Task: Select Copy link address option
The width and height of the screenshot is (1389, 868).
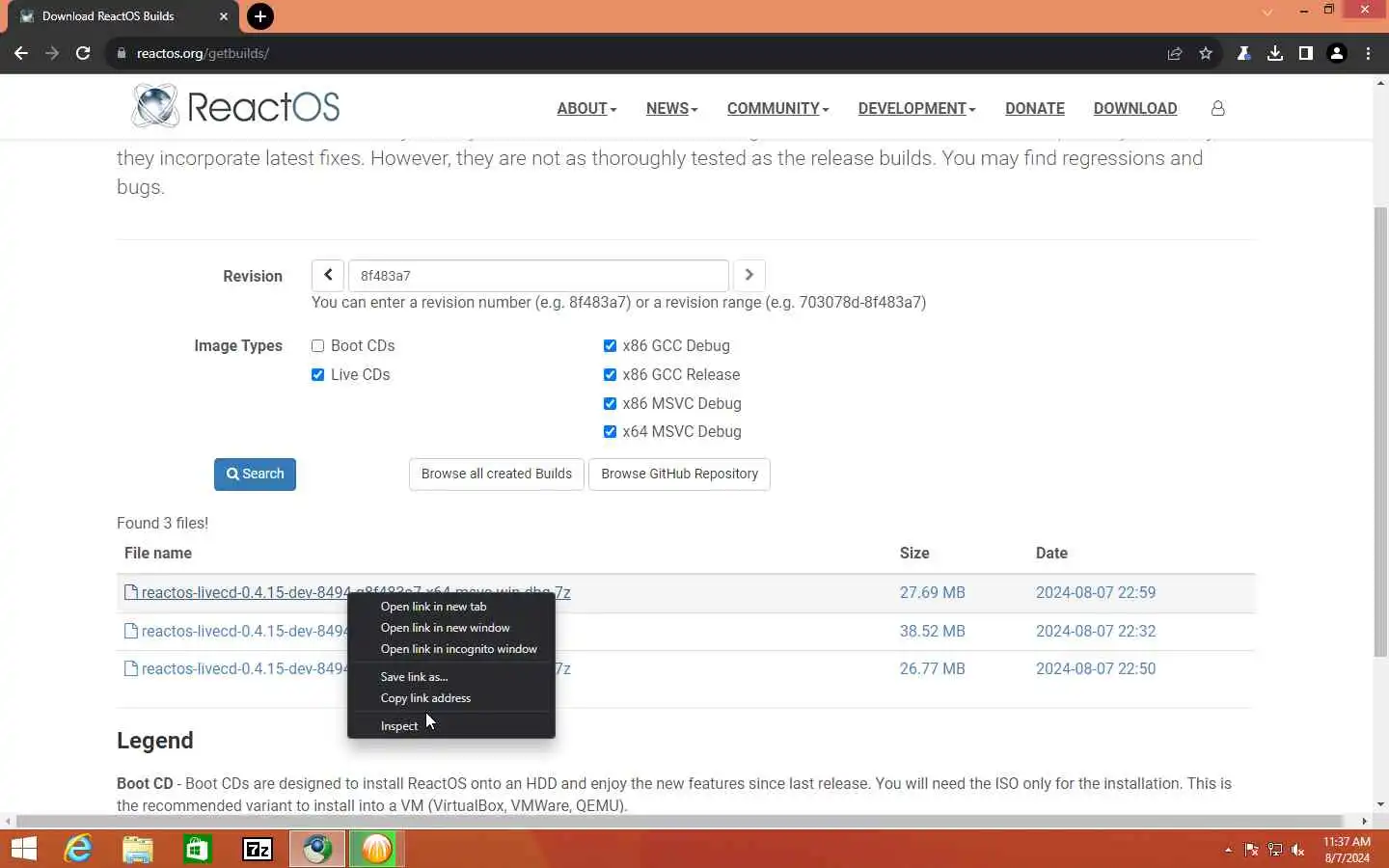Action: point(451,698)
